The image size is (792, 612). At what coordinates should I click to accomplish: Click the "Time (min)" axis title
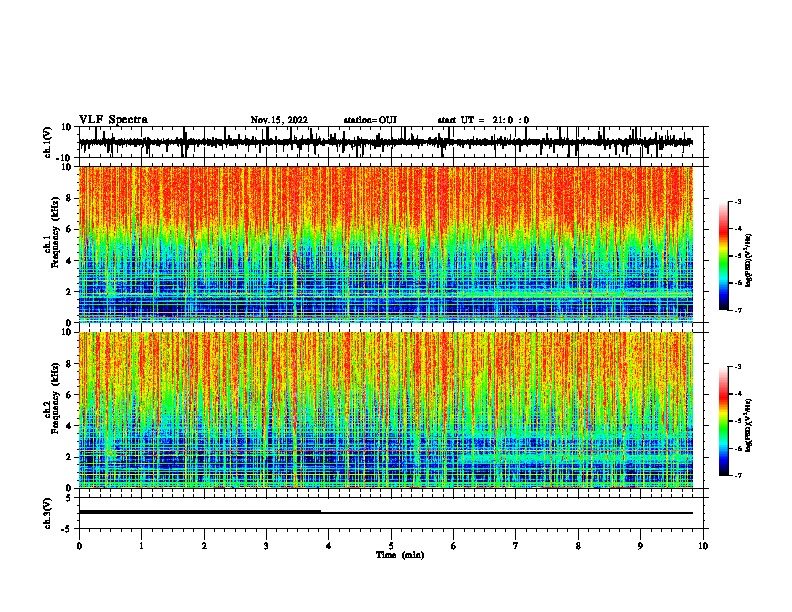[x=400, y=555]
